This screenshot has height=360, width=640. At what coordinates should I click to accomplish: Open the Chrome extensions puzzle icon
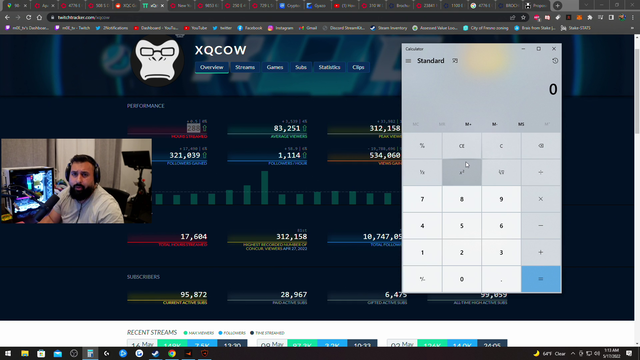click(x=590, y=18)
